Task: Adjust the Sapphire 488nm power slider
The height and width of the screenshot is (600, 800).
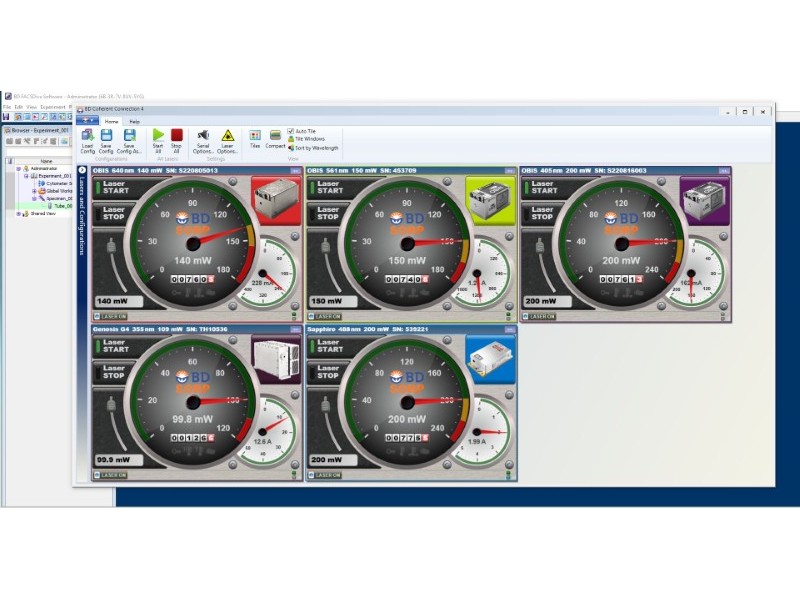Action: click(x=326, y=407)
